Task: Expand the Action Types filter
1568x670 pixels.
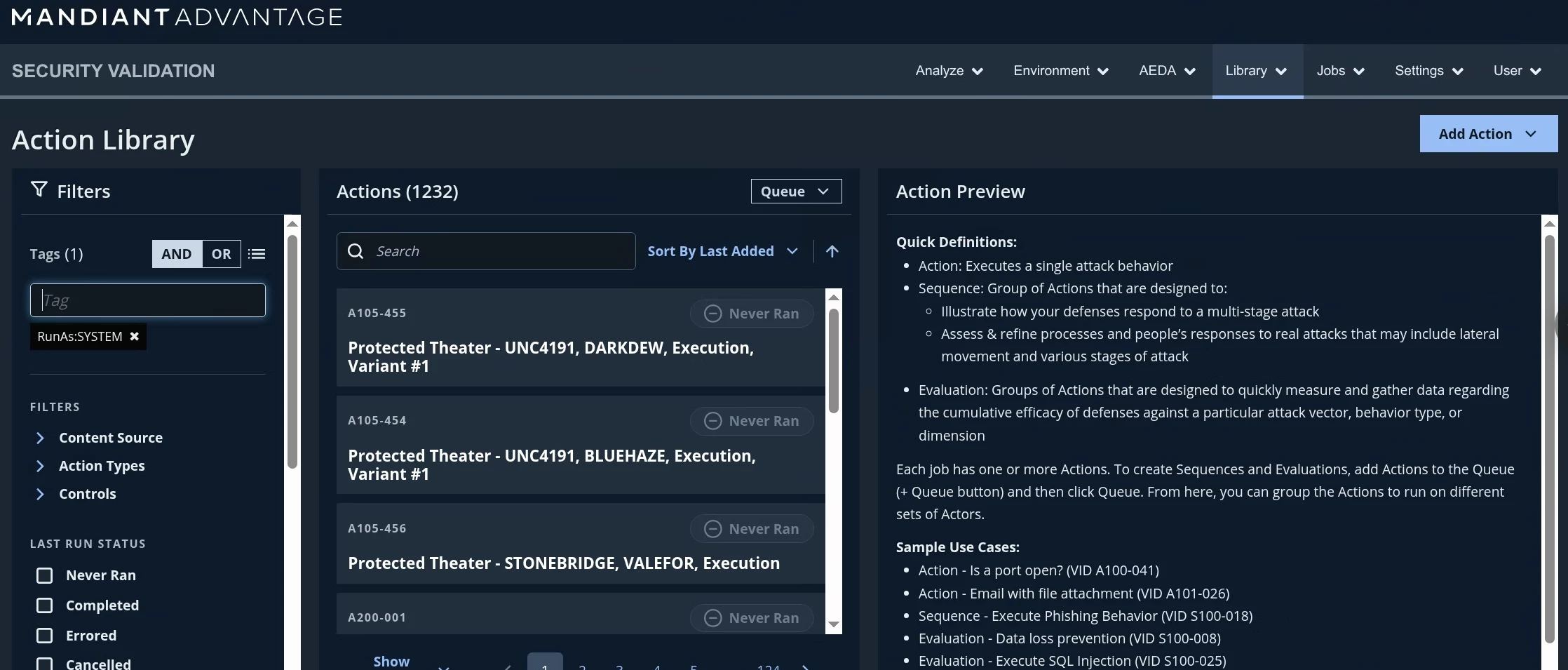Action: 90,466
